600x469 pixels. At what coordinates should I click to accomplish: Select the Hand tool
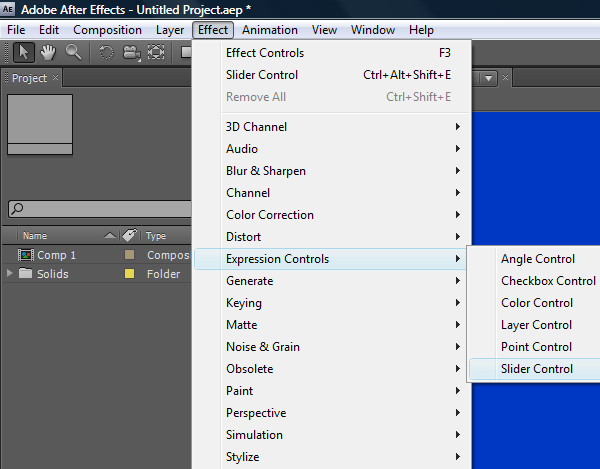coord(48,52)
